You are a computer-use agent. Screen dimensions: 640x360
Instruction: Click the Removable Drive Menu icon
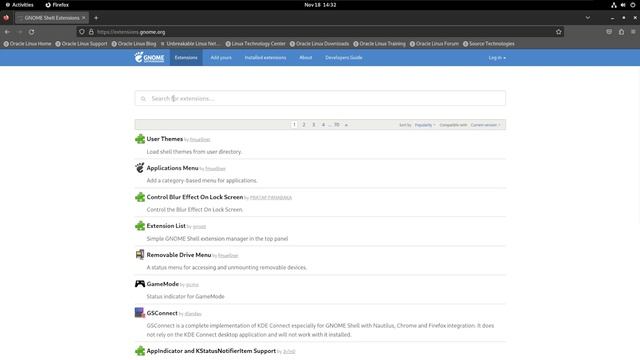coord(140,255)
